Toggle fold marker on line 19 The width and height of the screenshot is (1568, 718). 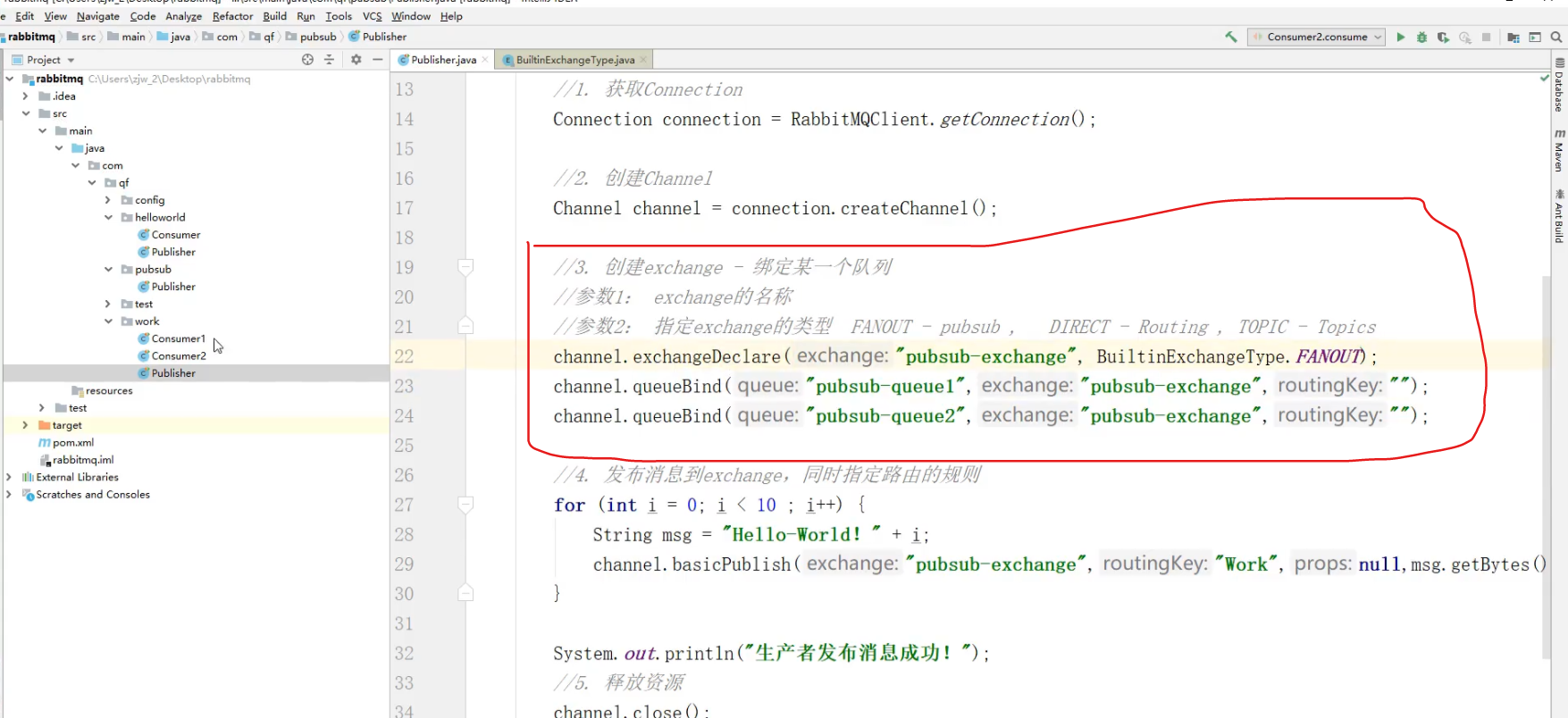[465, 267]
